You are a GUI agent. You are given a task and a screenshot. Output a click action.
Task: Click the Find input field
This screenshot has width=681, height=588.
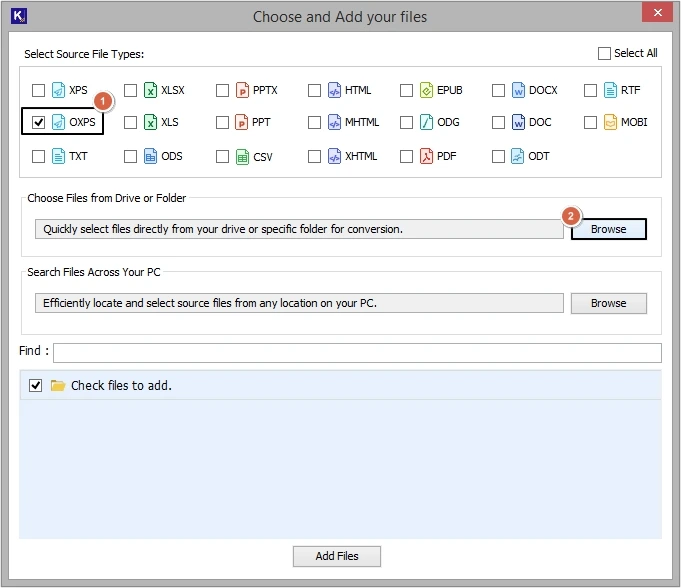click(x=357, y=353)
